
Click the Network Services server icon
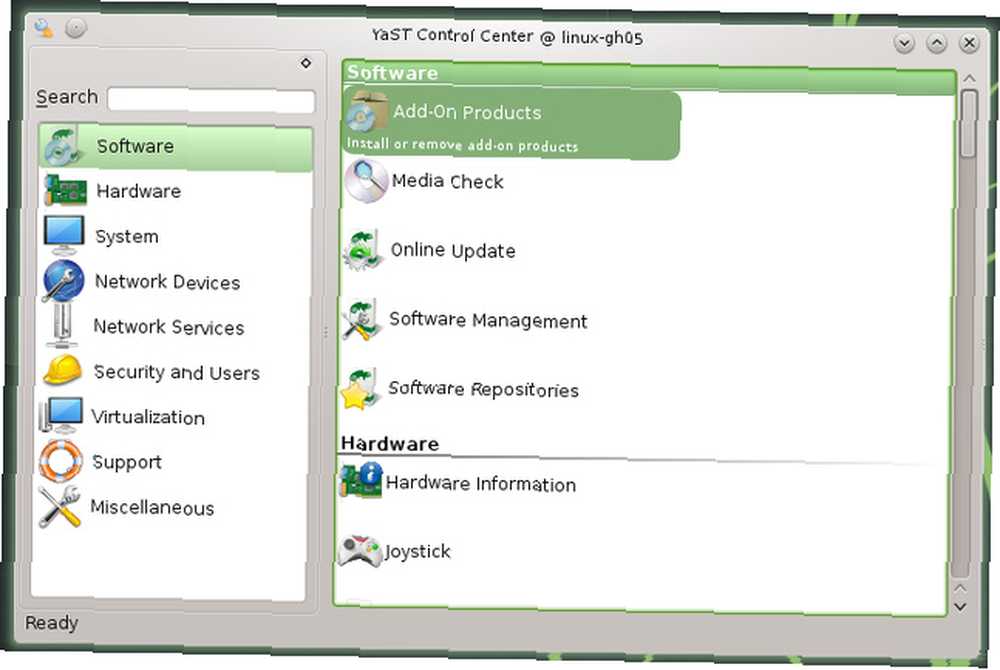click(62, 326)
